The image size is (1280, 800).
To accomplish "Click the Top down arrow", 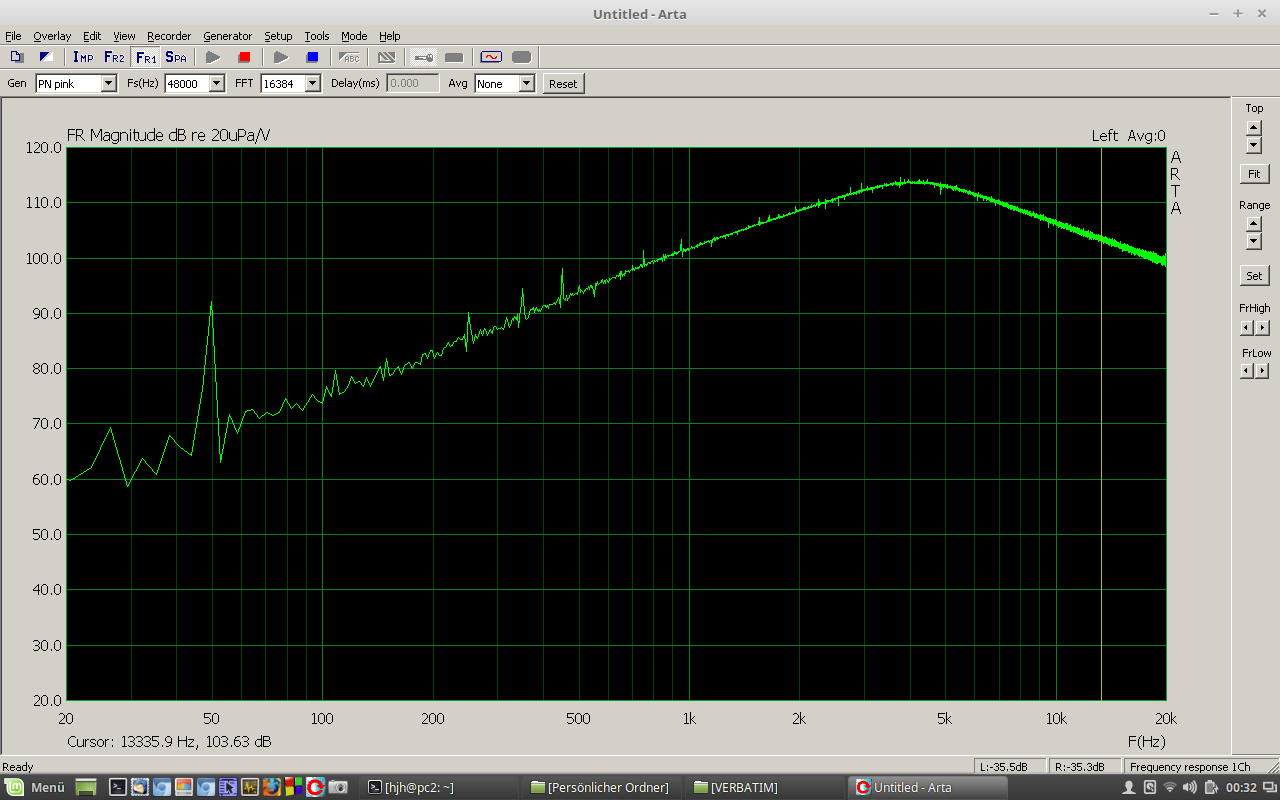I will tap(1254, 144).
